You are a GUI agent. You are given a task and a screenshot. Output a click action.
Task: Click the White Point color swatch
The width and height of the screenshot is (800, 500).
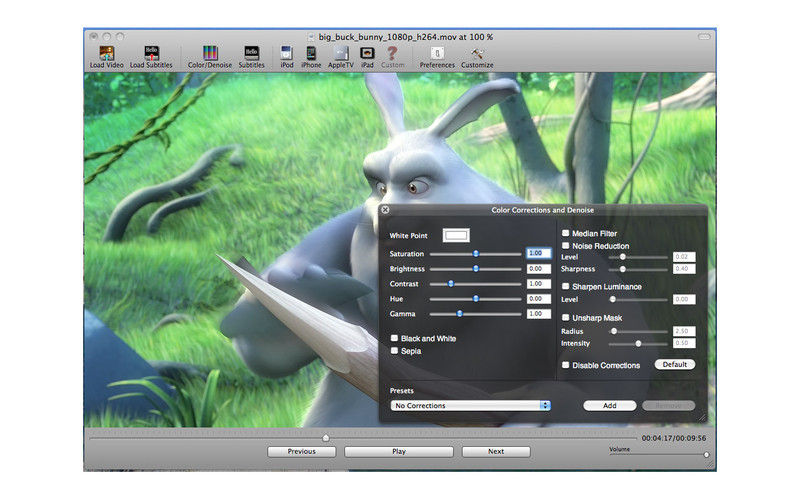pos(456,235)
